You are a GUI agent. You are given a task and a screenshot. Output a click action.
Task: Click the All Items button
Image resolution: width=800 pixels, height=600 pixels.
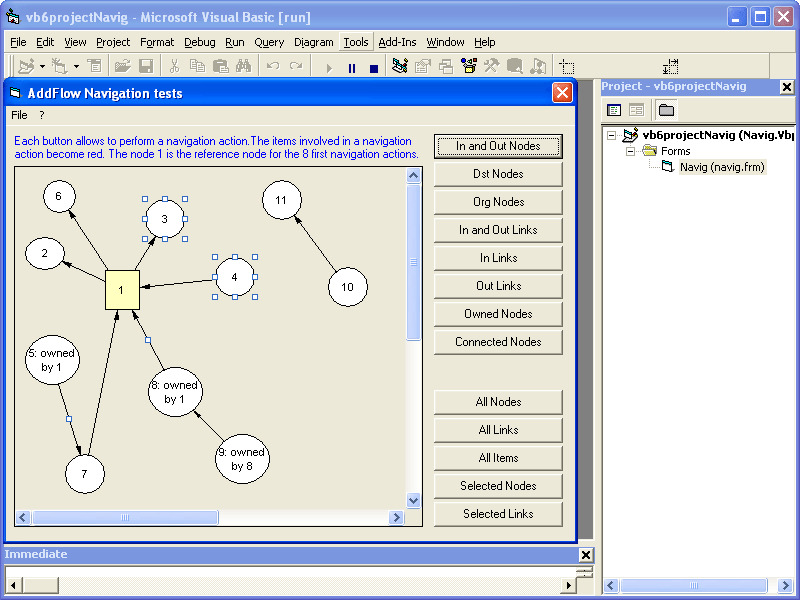click(498, 458)
